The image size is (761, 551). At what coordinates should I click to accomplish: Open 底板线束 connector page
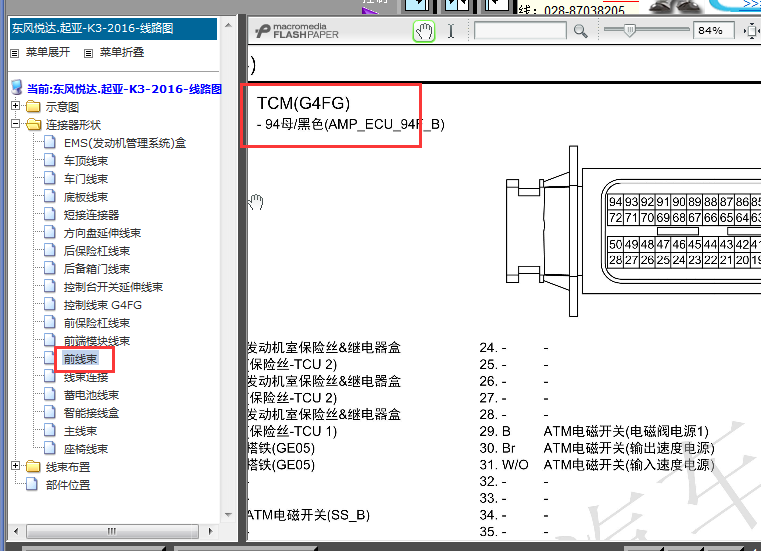pos(85,197)
